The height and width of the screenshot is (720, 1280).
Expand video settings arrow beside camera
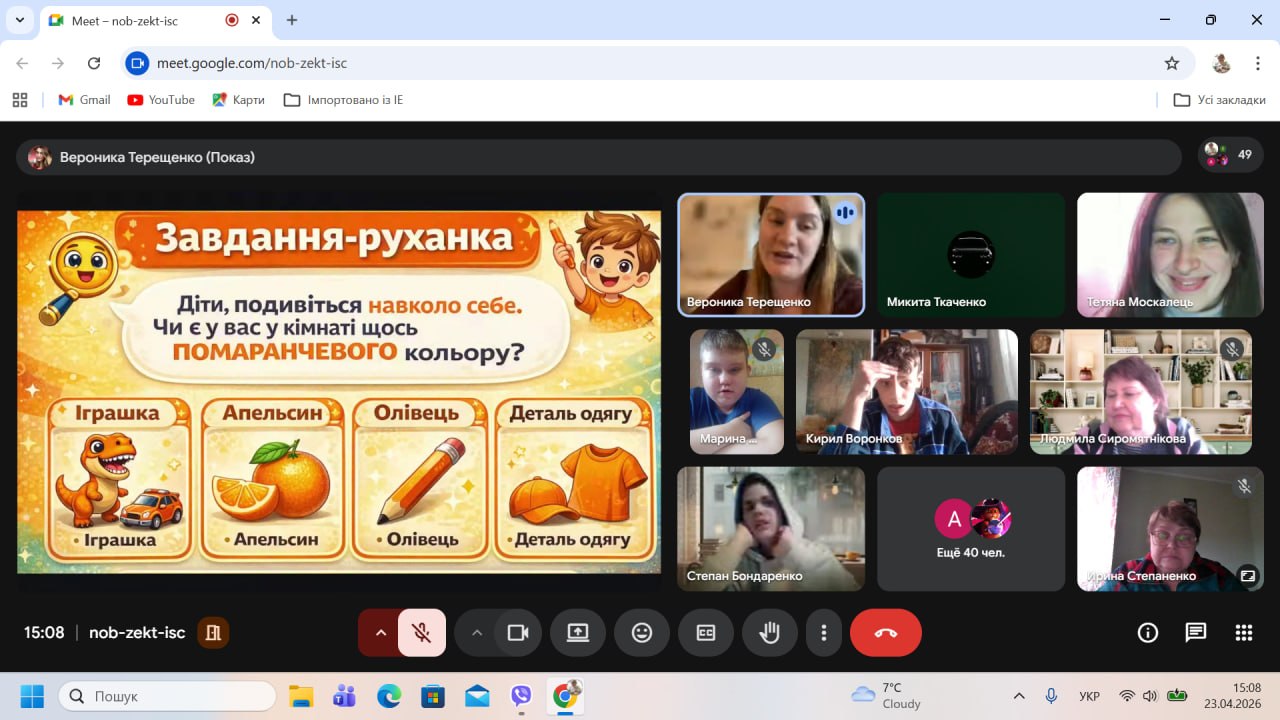(x=476, y=632)
